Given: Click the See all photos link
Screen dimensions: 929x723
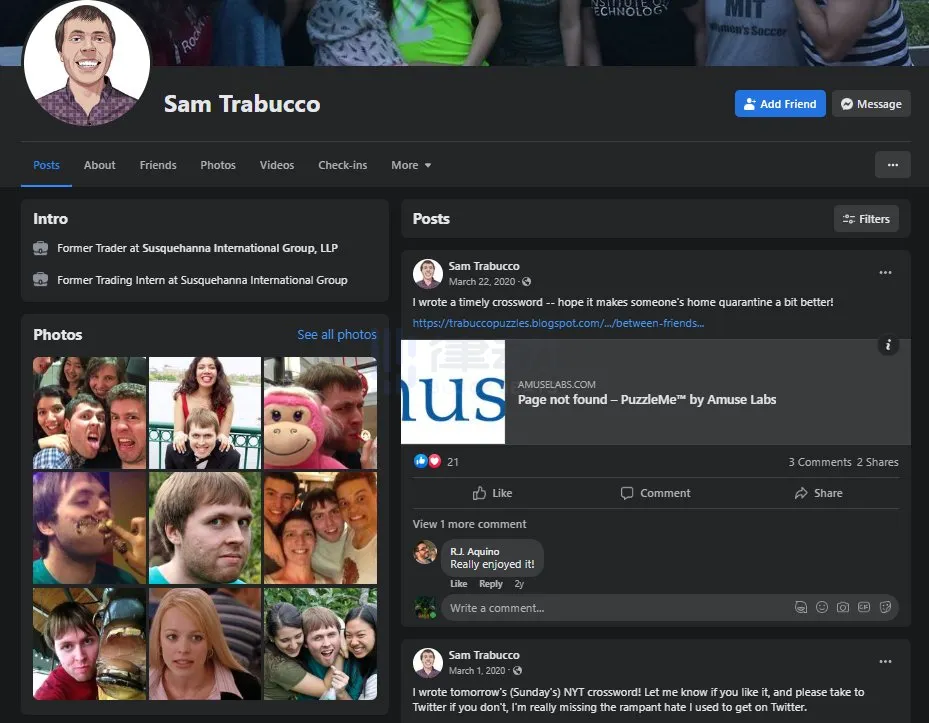Looking at the screenshot, I should [x=336, y=335].
